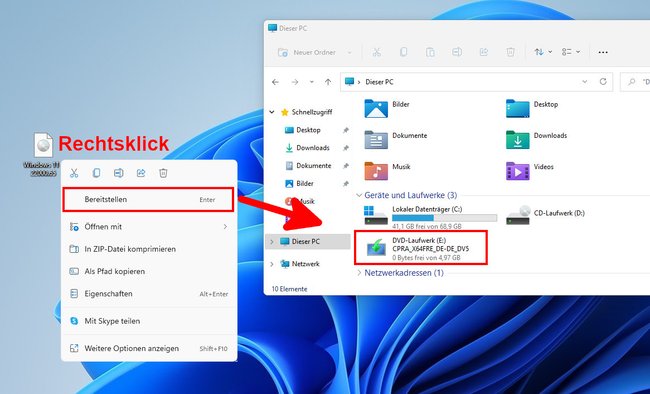The image size is (650, 394).
Task: Click the three-dots more options button
Action: 603,52
